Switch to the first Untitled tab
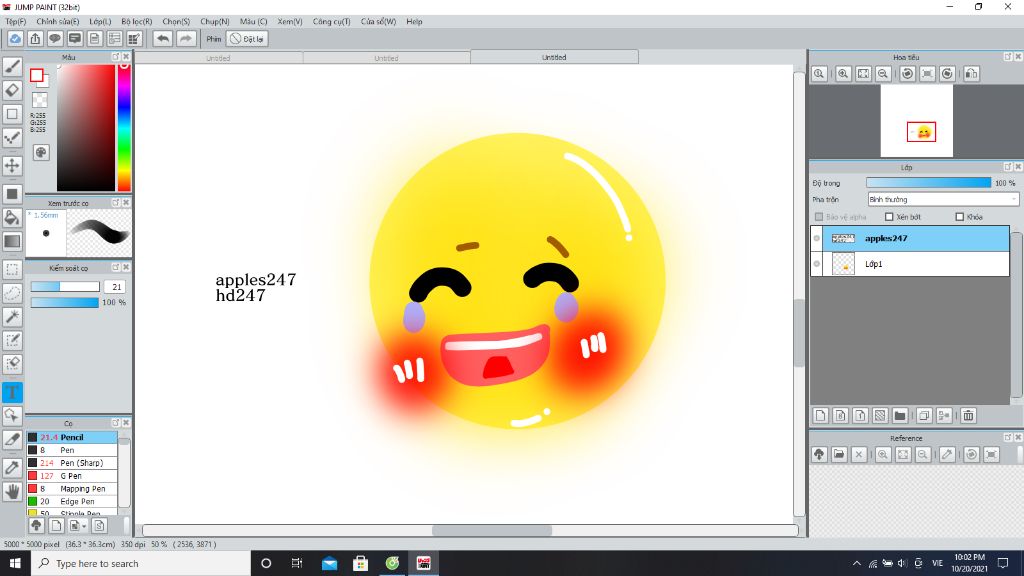This screenshot has height=576, width=1024. 218,58
